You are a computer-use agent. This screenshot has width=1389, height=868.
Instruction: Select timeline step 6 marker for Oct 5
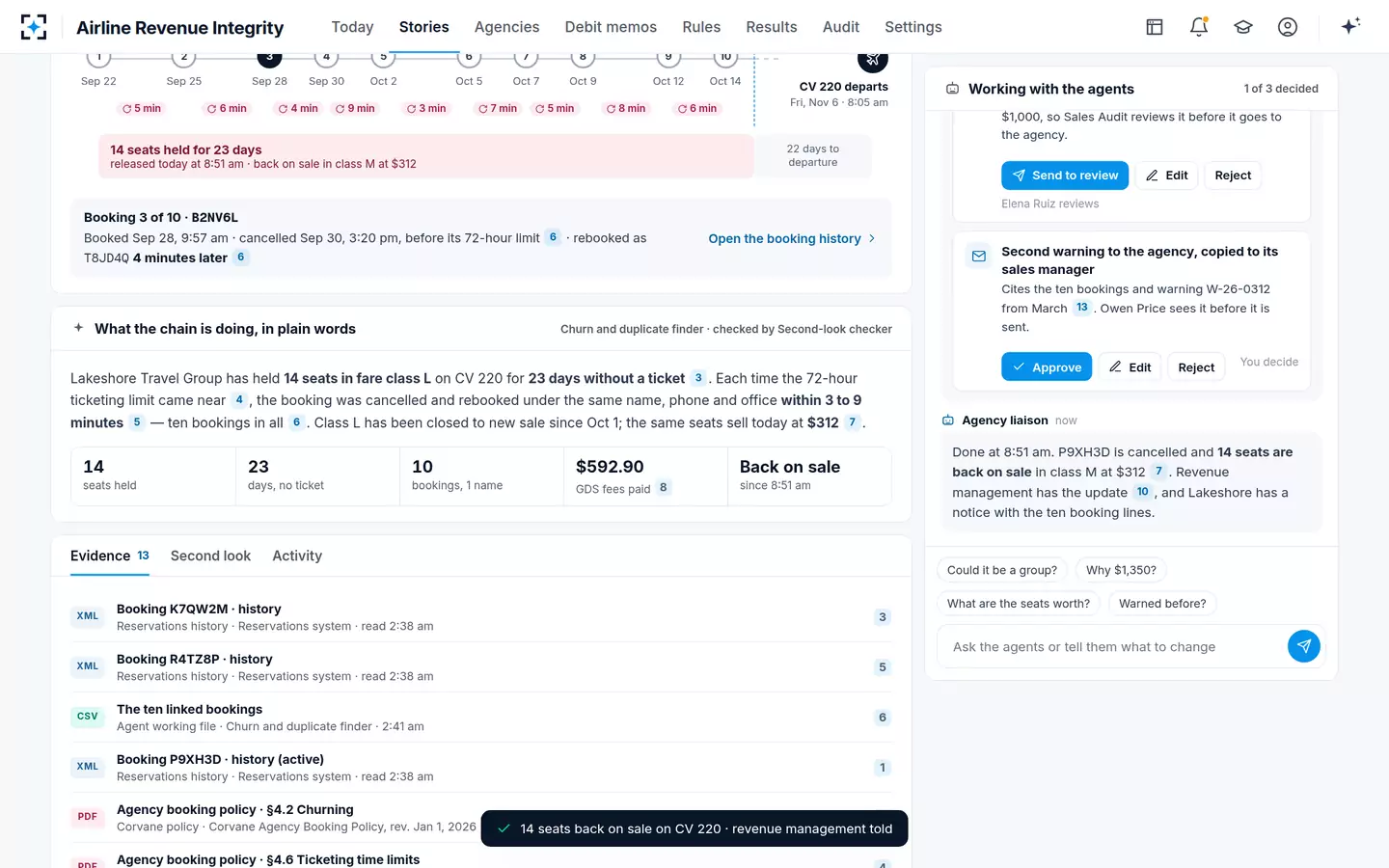469,58
